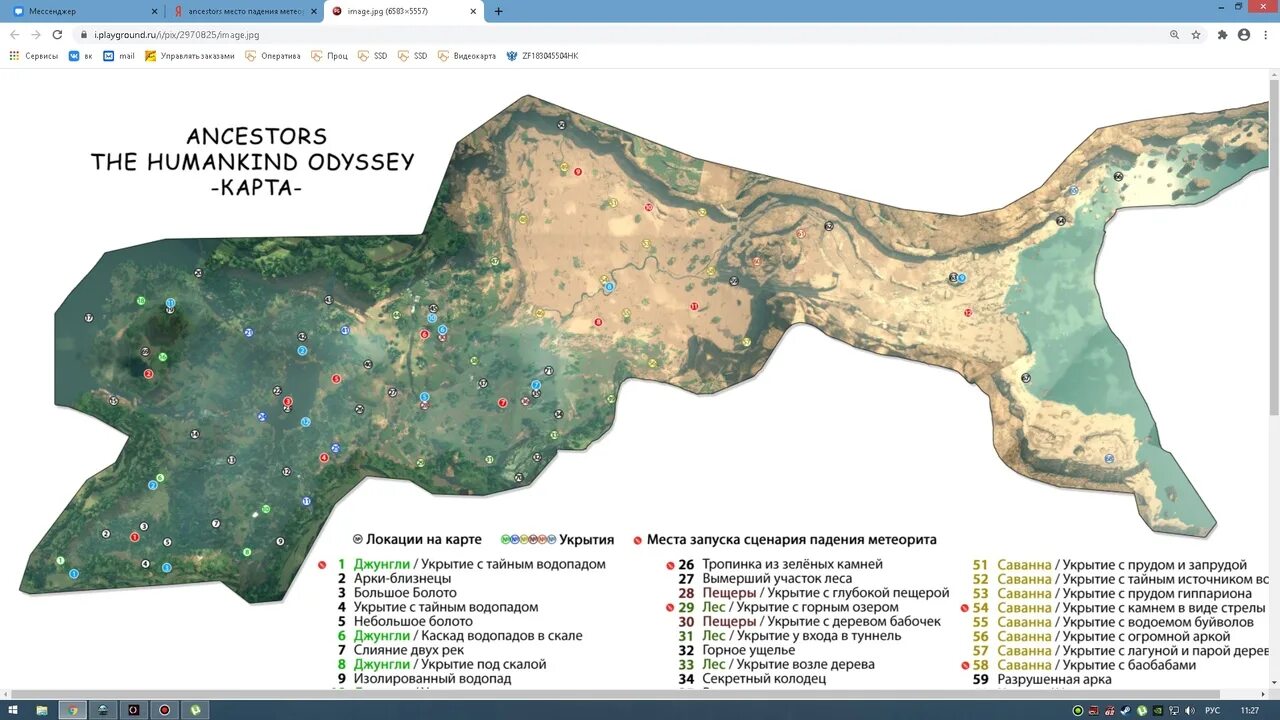Open the Chrome profile avatar

(1243, 34)
